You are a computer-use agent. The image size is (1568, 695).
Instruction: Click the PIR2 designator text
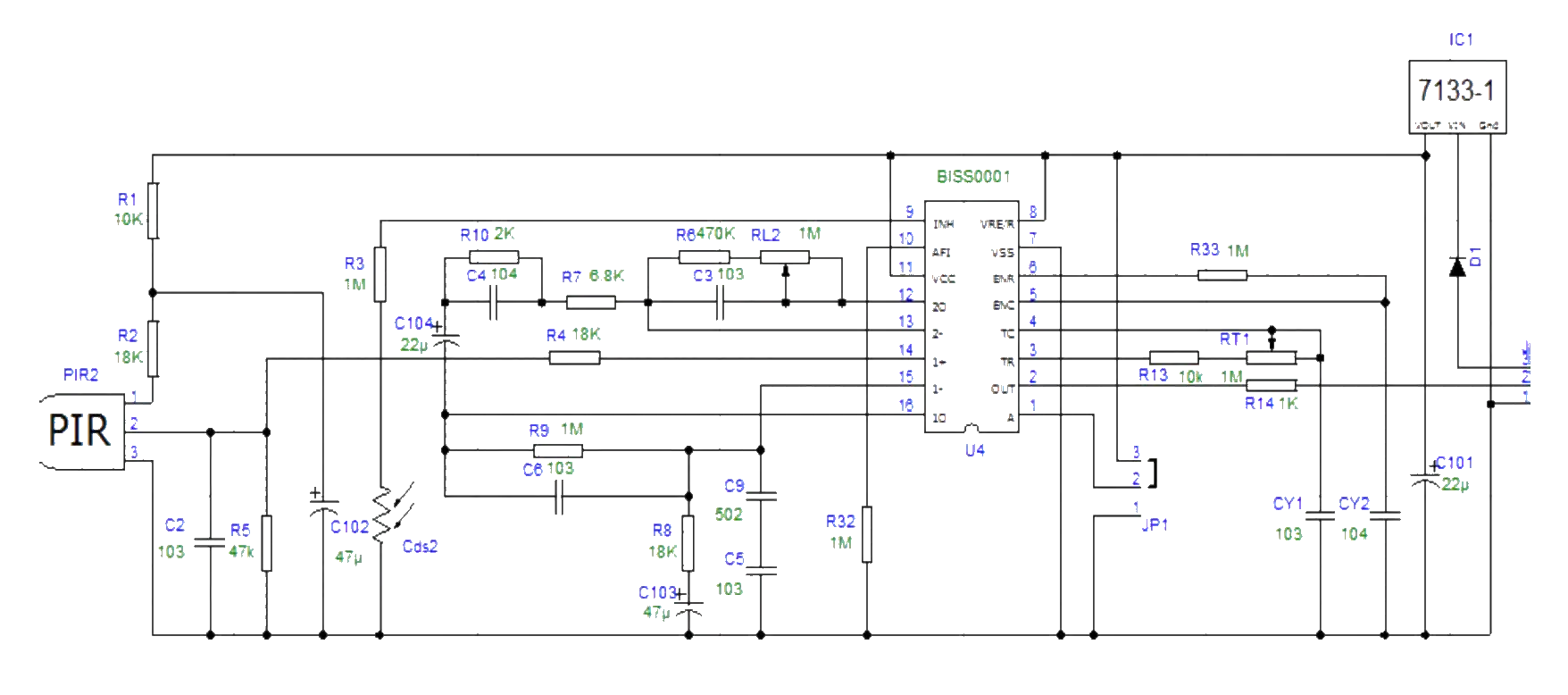pos(80,374)
